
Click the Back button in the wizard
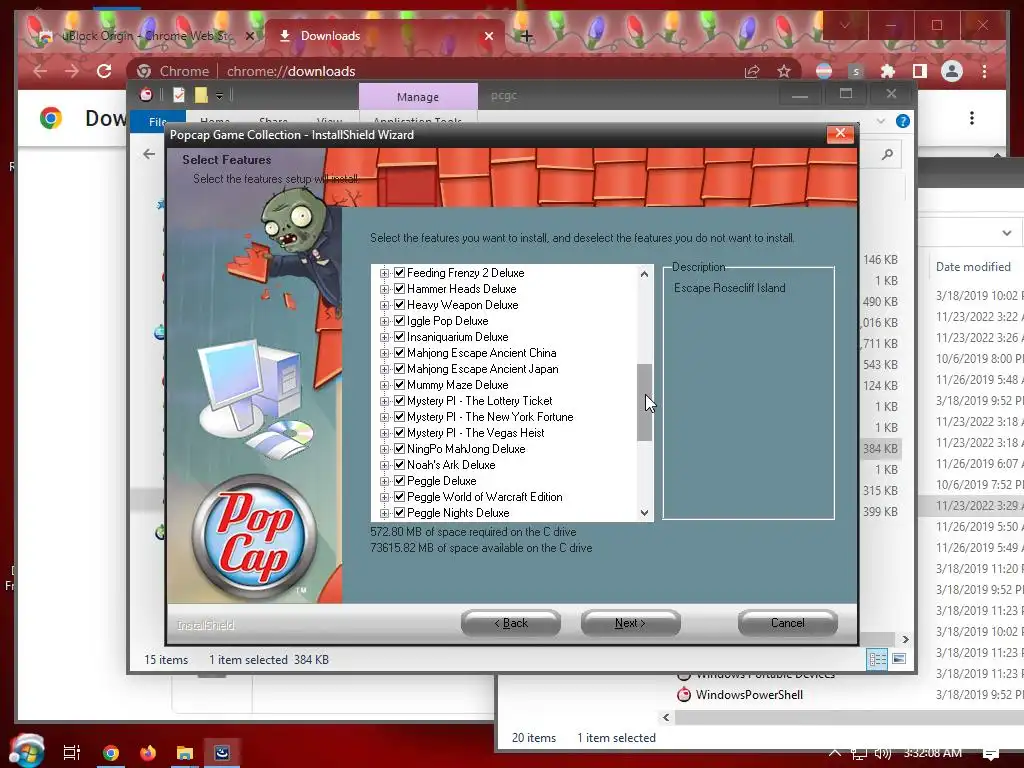(x=511, y=623)
